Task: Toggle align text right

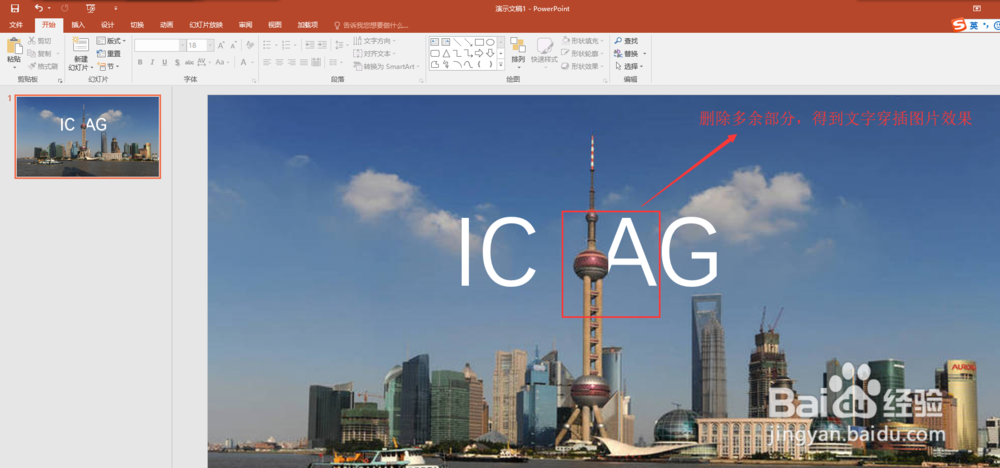Action: [x=291, y=62]
